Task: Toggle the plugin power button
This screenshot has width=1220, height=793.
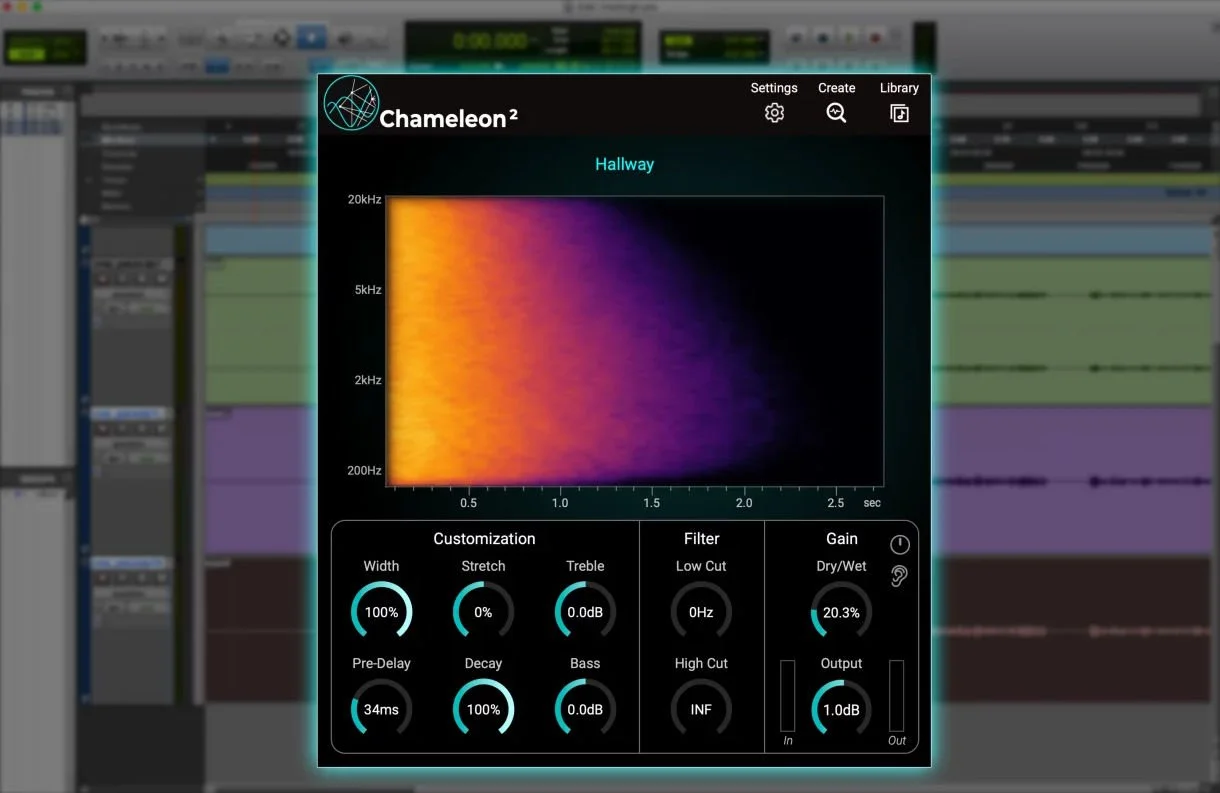Action: 898,543
